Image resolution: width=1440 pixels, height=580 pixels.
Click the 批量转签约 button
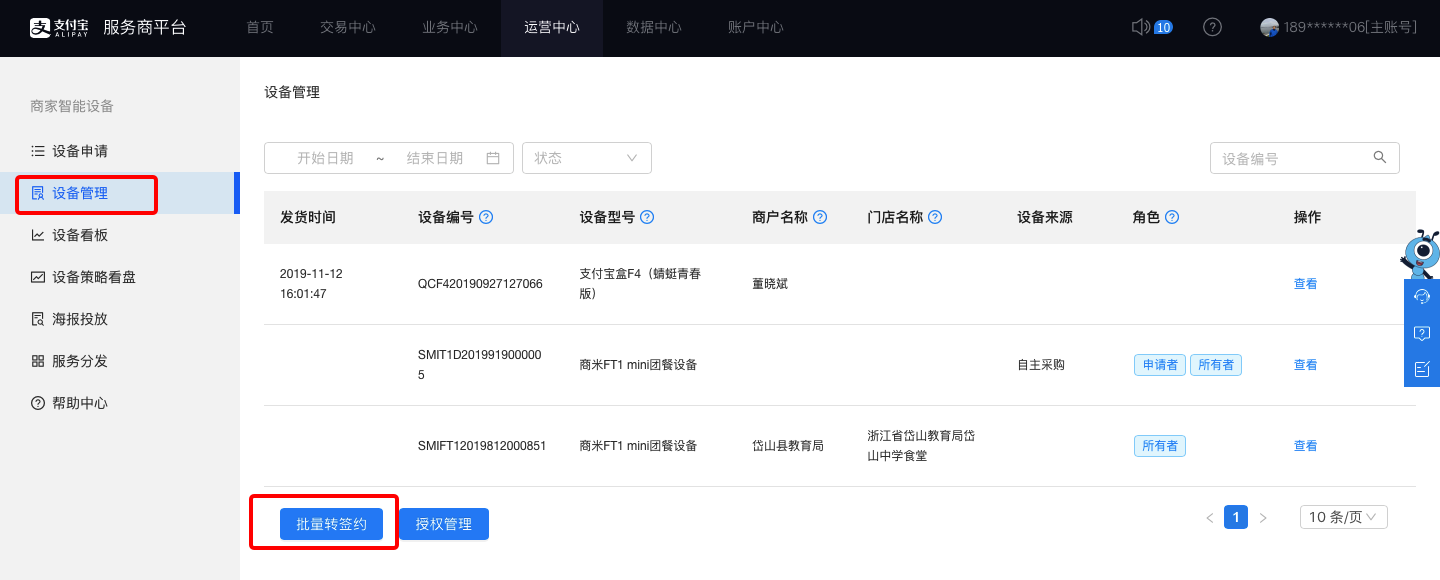(331, 524)
